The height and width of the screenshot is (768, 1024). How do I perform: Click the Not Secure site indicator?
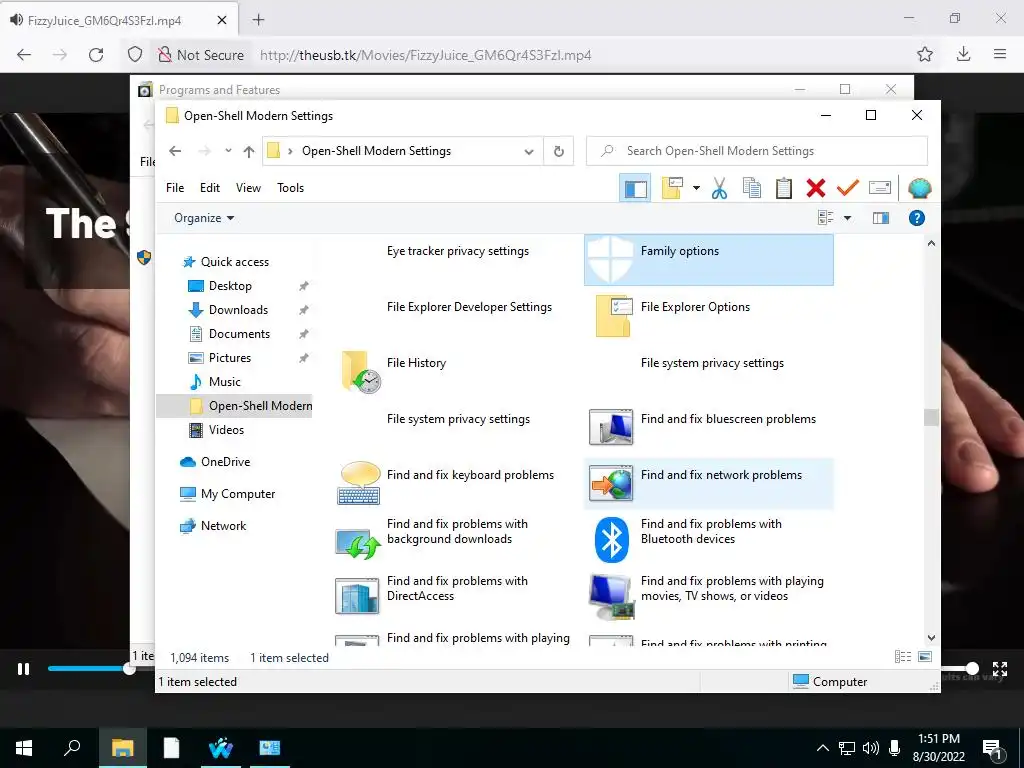(x=201, y=55)
